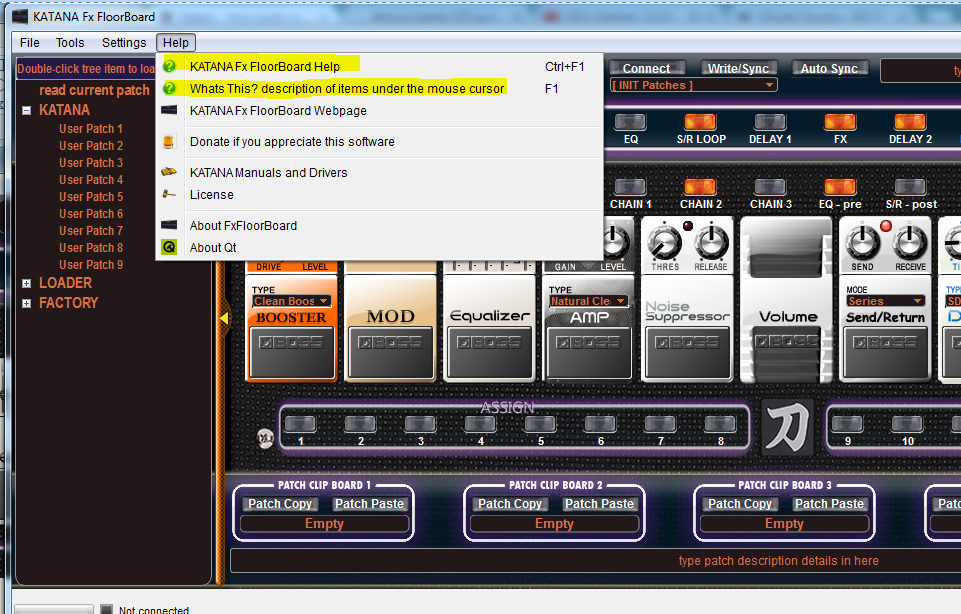The width and height of the screenshot is (961, 614).
Task: Toggle ASSIGN switch 8
Action: (720, 423)
